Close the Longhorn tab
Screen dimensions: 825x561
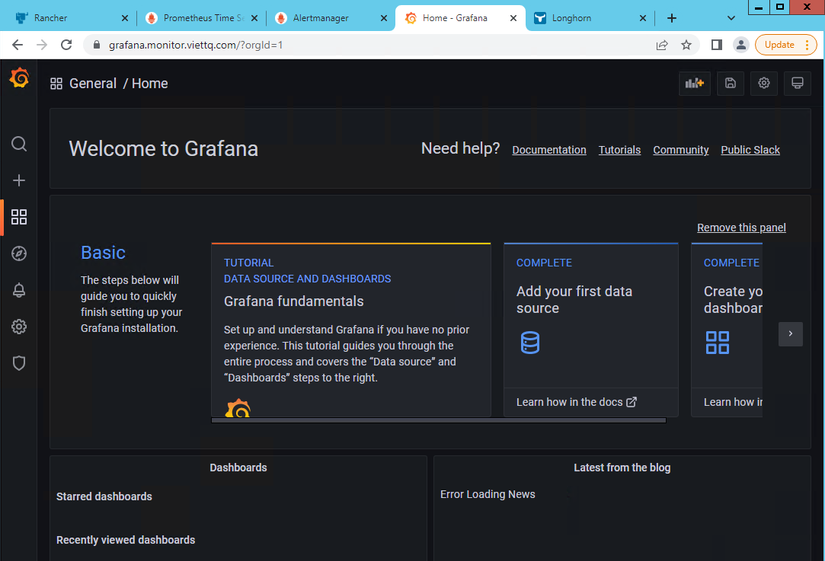click(642, 18)
